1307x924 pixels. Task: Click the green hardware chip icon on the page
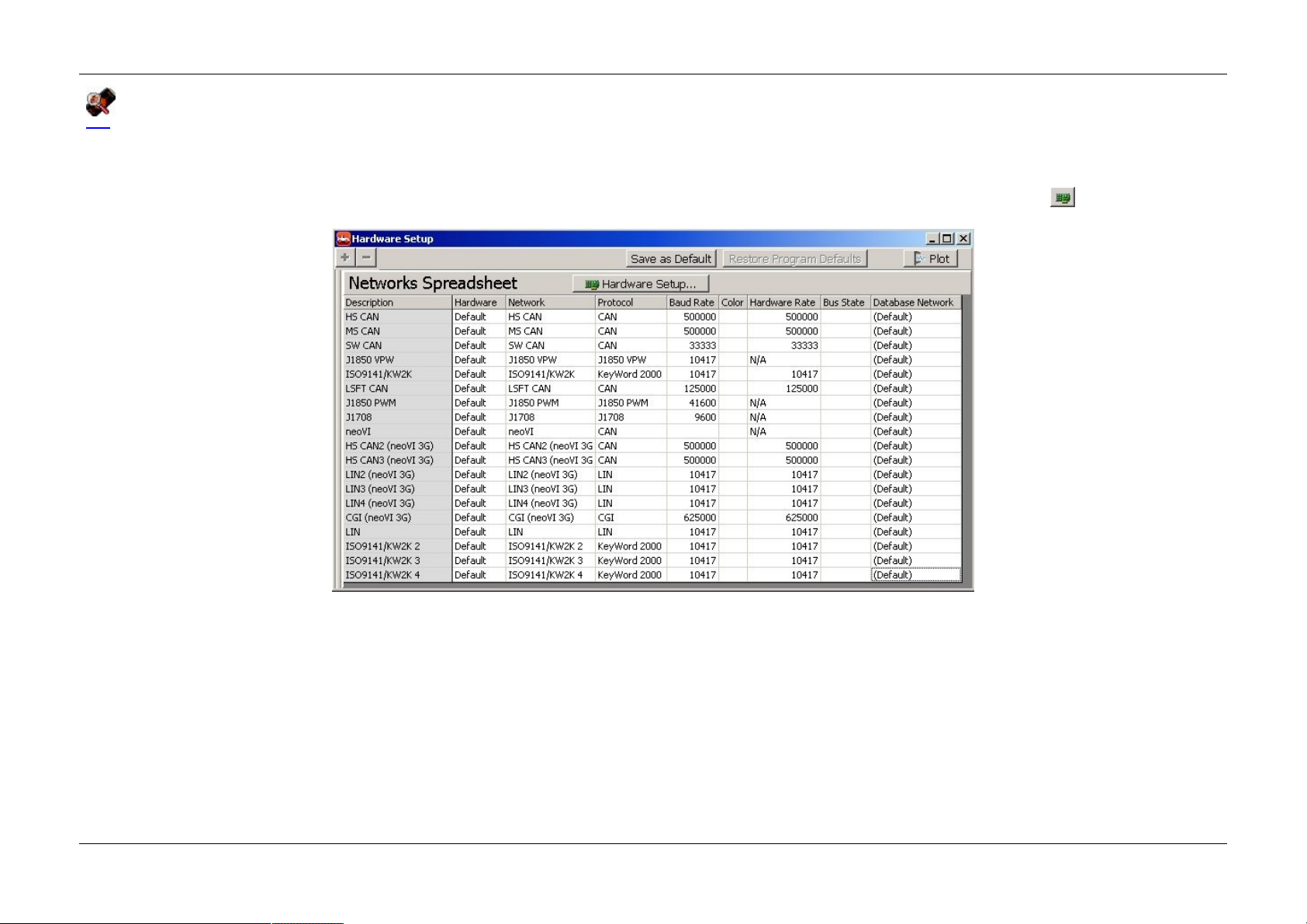click(x=1063, y=198)
